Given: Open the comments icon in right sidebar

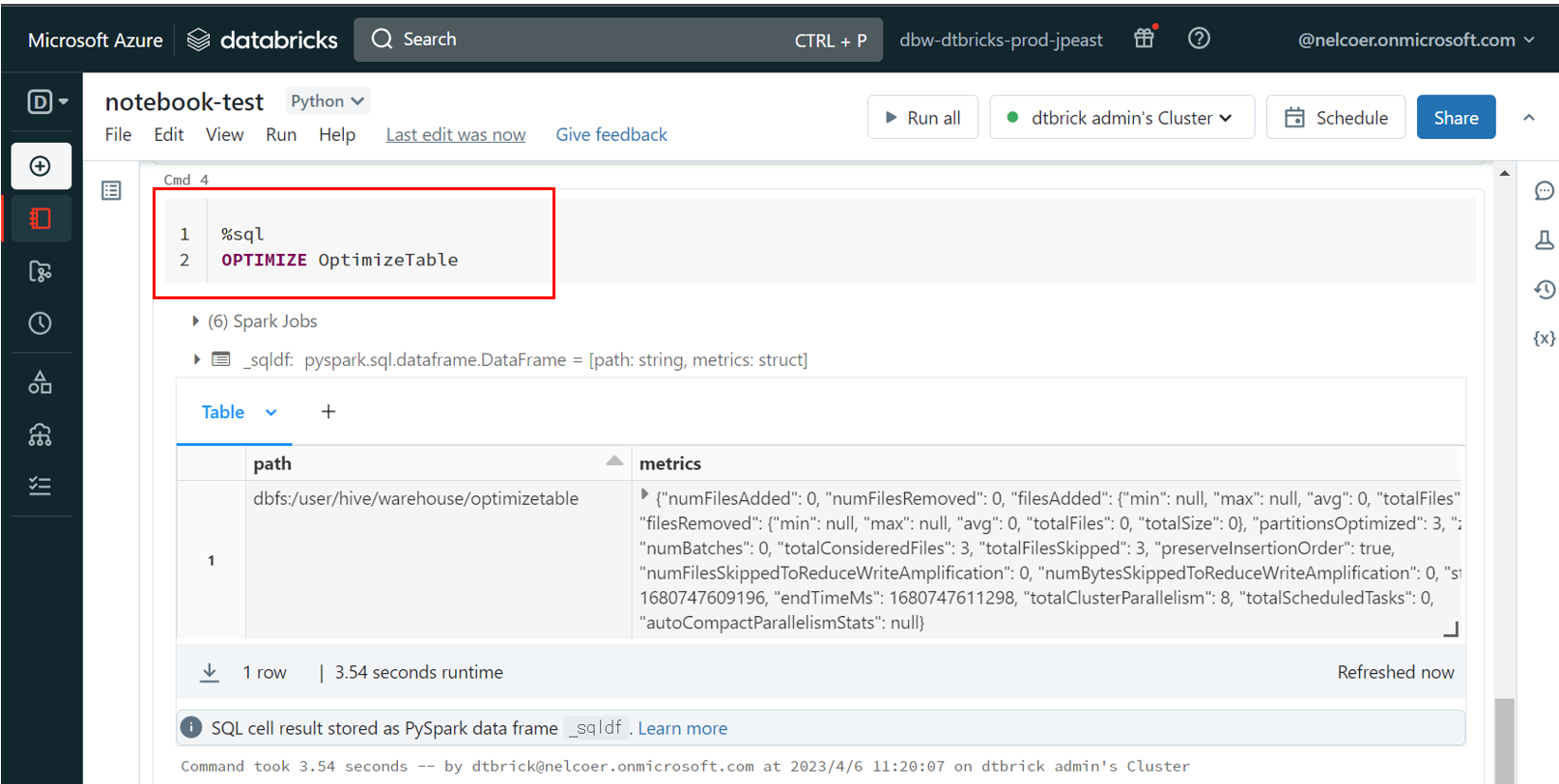Looking at the screenshot, I should pyautogui.click(x=1544, y=191).
